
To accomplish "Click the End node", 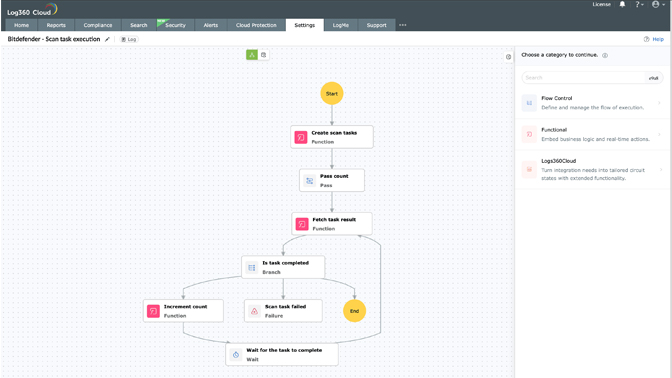I will click(354, 311).
